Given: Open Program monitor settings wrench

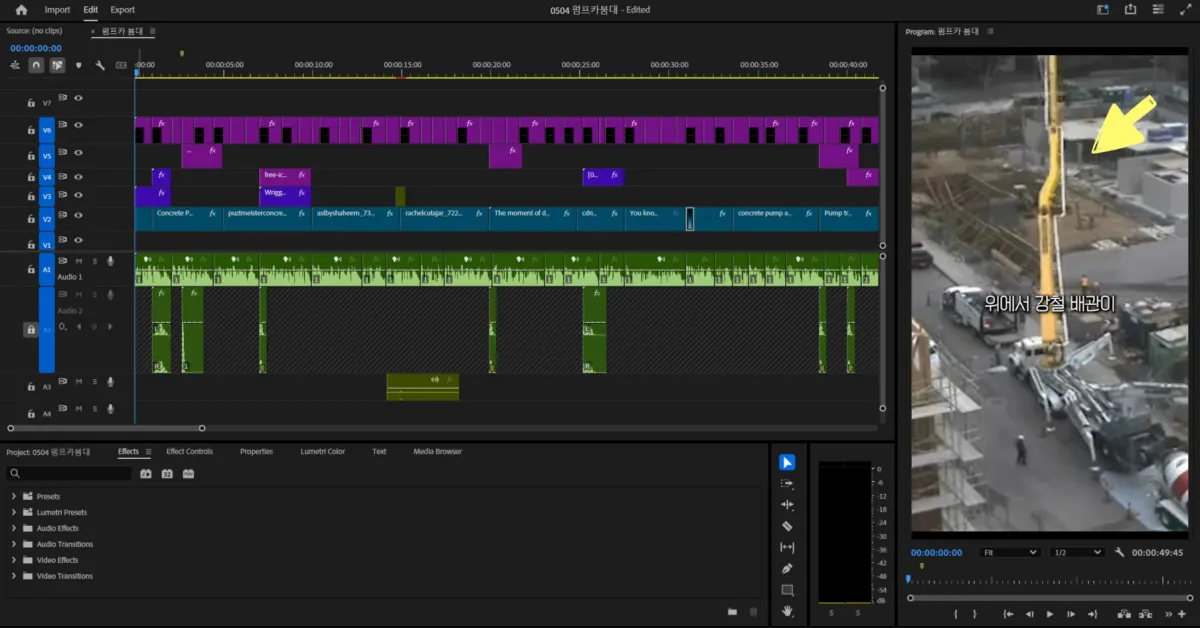Looking at the screenshot, I should point(1119,552).
